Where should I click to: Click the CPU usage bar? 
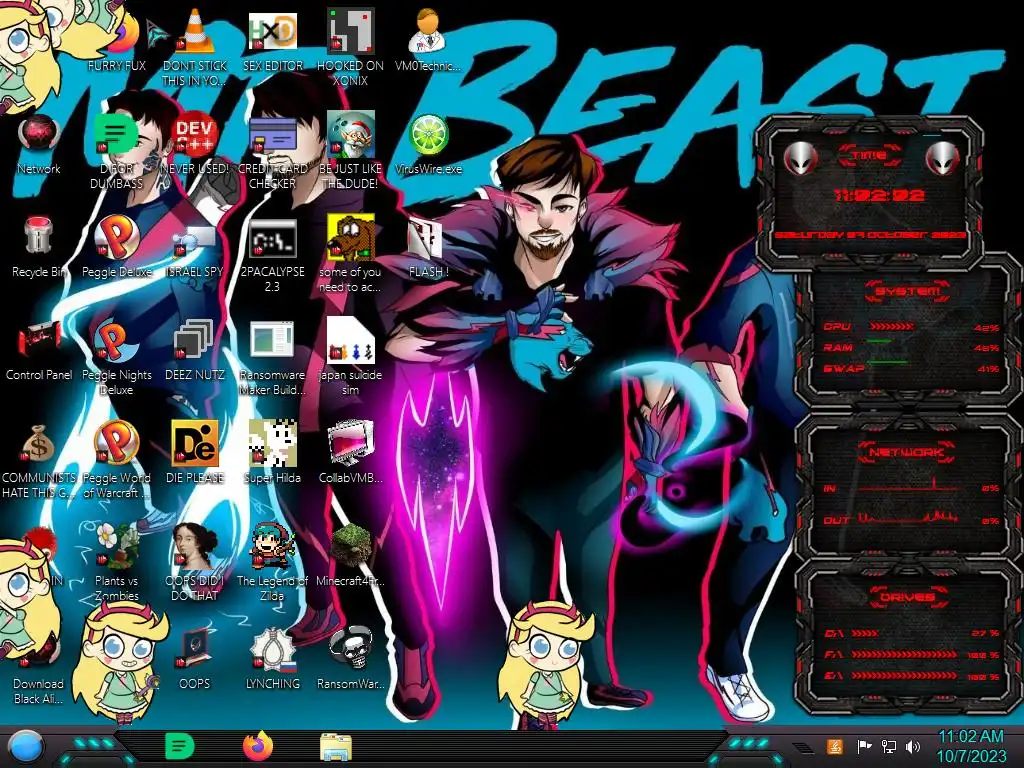pos(892,326)
